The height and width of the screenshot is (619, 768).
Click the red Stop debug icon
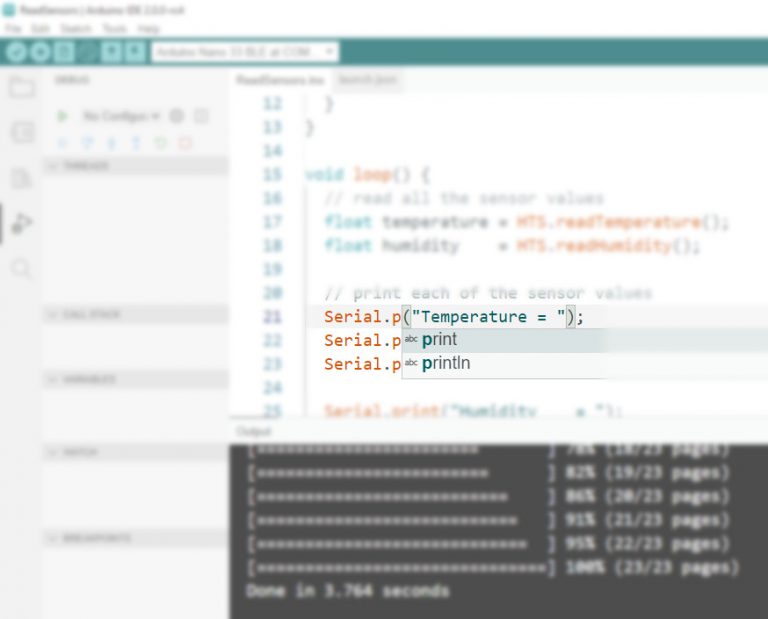pyautogui.click(x=184, y=143)
